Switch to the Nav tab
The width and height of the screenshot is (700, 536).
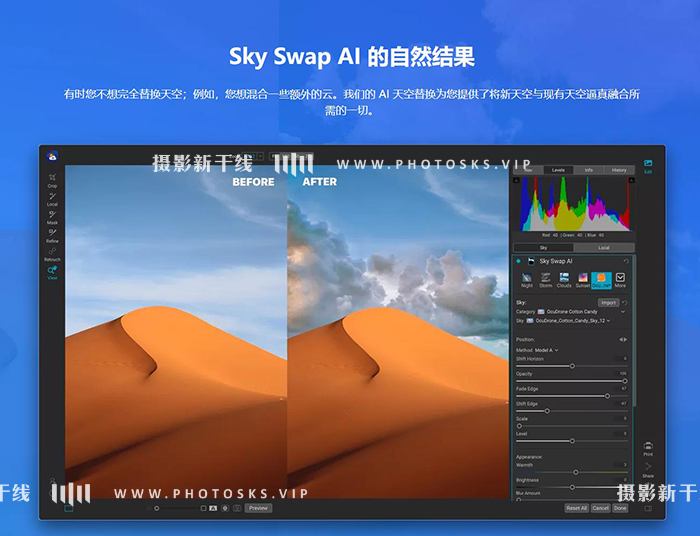528,170
